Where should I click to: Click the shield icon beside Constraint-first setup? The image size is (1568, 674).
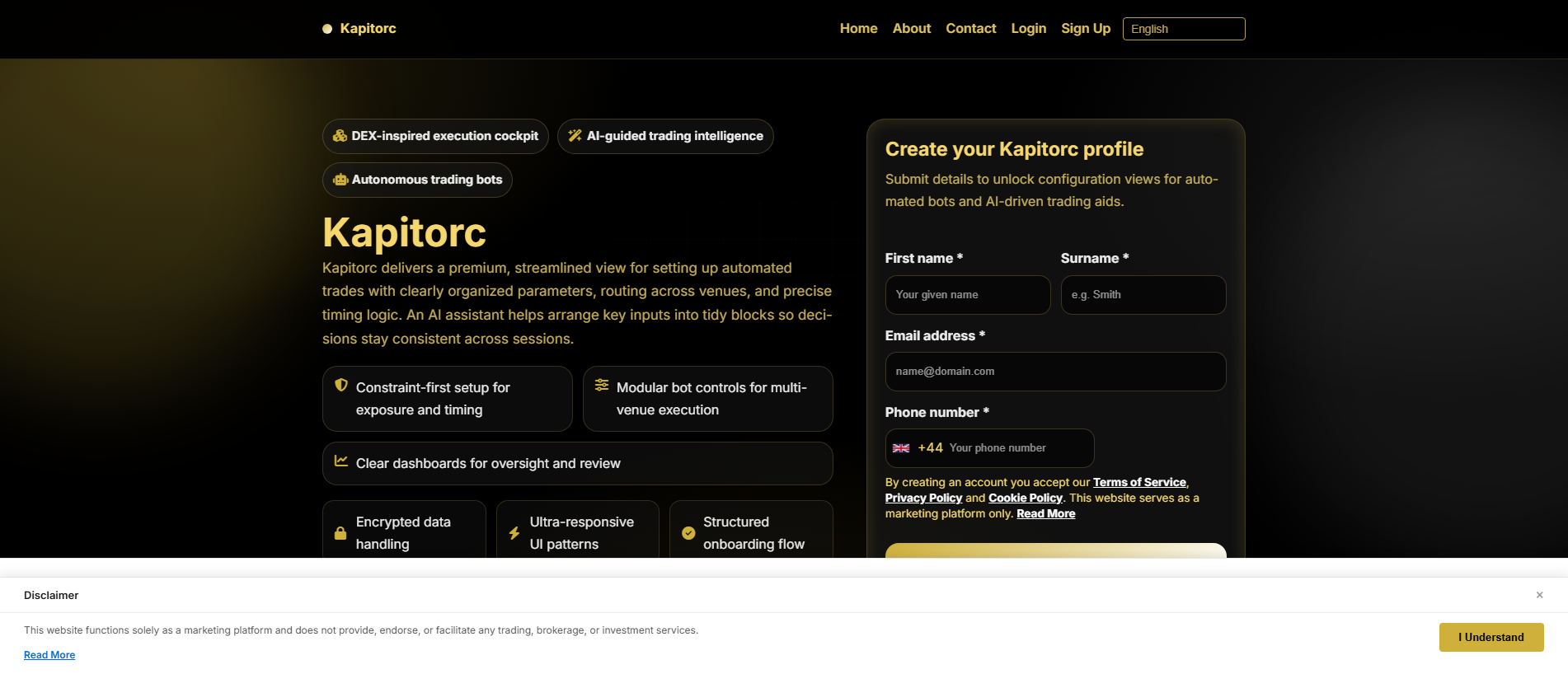click(x=341, y=385)
